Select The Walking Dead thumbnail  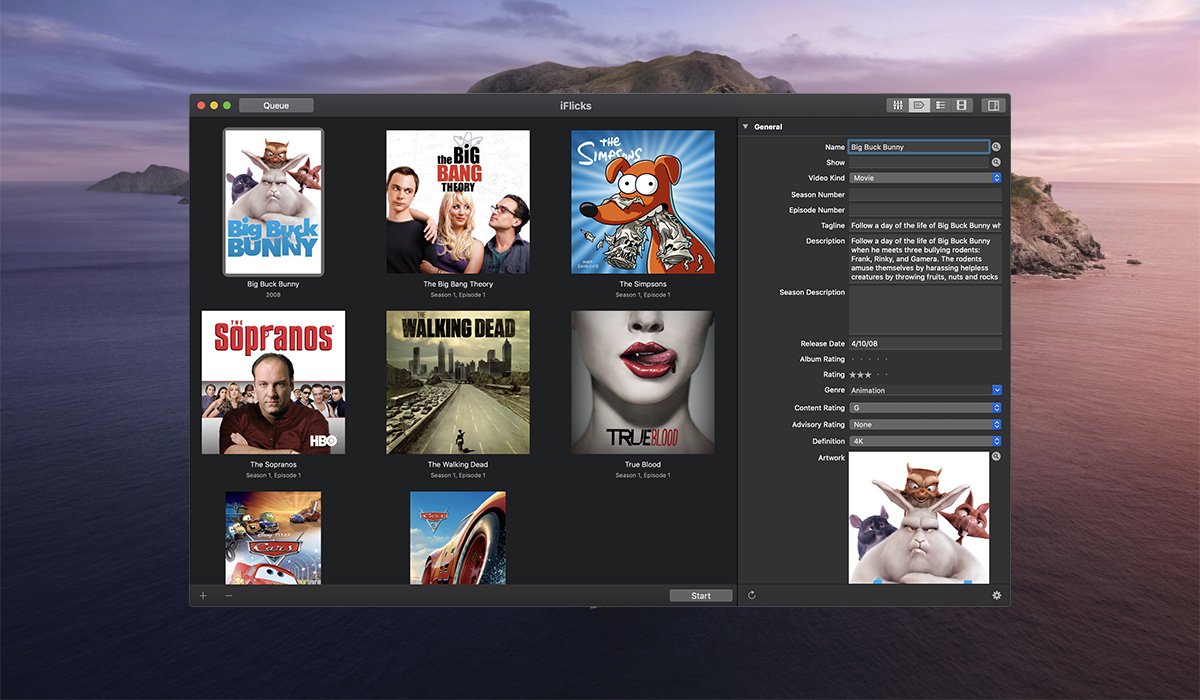click(x=458, y=382)
